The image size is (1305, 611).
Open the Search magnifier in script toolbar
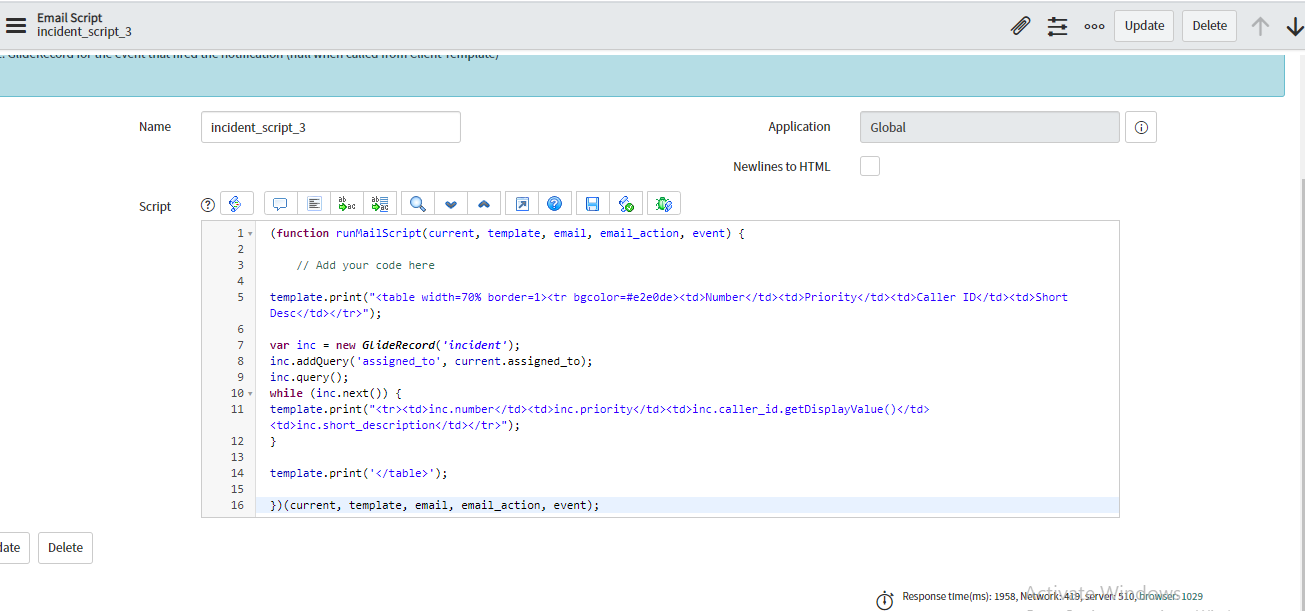tap(418, 204)
